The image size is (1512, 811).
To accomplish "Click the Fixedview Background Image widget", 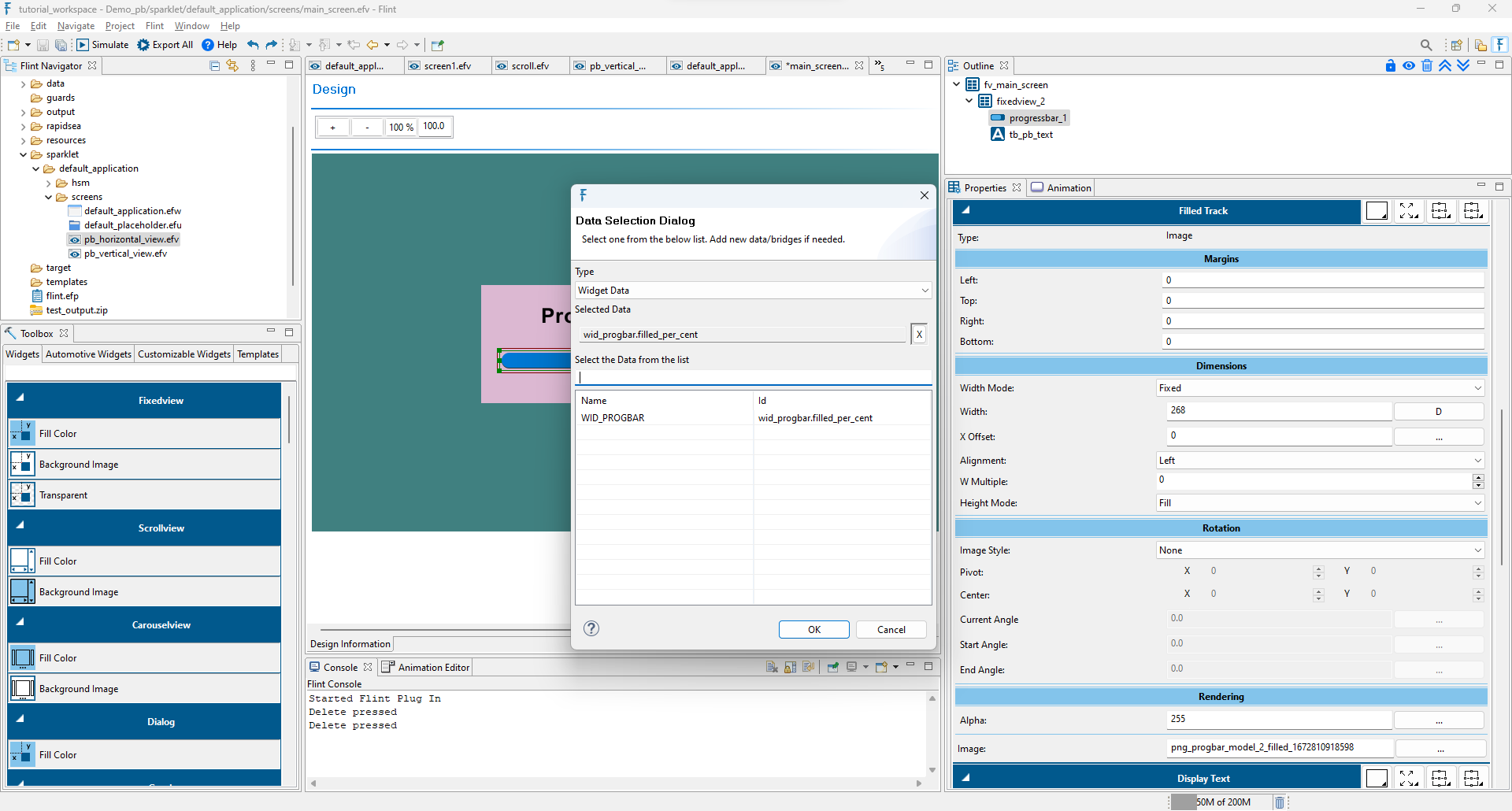I will (x=145, y=465).
